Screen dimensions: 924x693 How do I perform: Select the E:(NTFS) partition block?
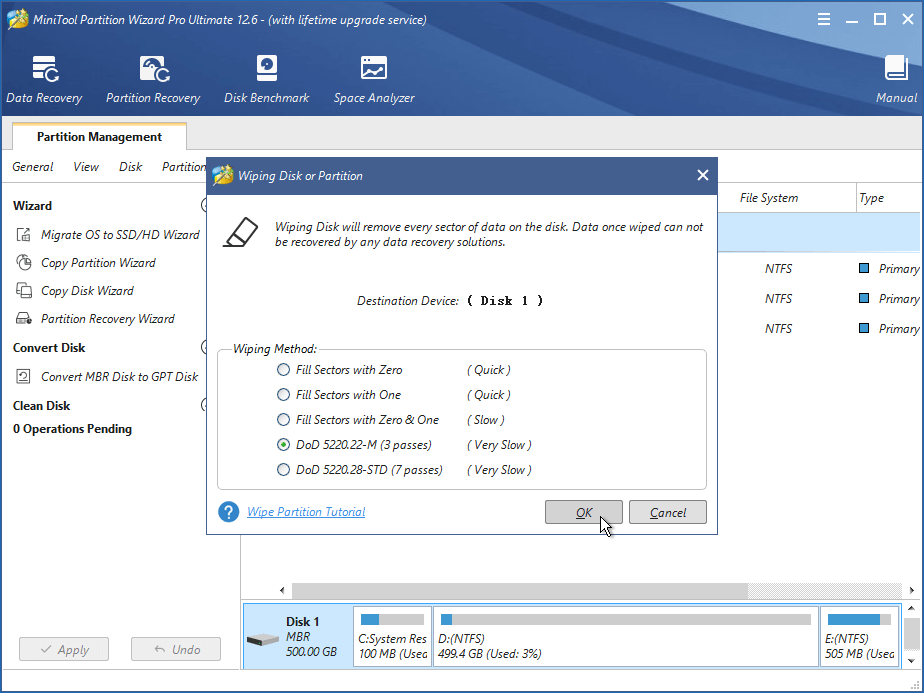coord(860,636)
